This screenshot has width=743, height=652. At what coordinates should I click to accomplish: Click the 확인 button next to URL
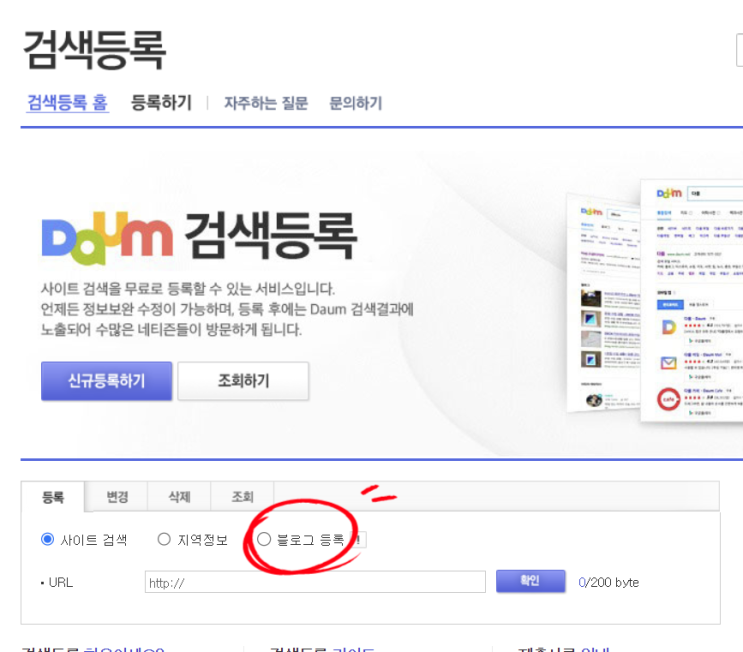pyautogui.click(x=531, y=581)
